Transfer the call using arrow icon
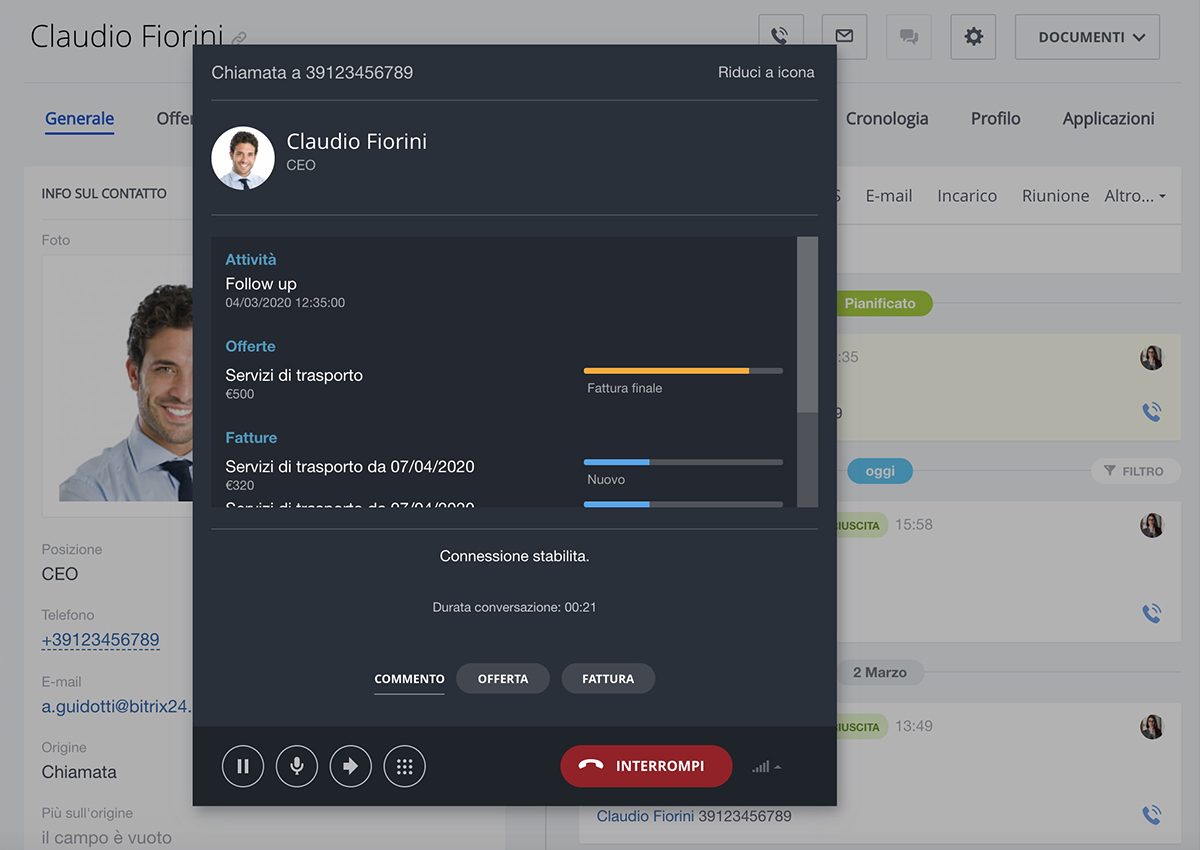Screen dimensions: 1200x850 coord(351,767)
